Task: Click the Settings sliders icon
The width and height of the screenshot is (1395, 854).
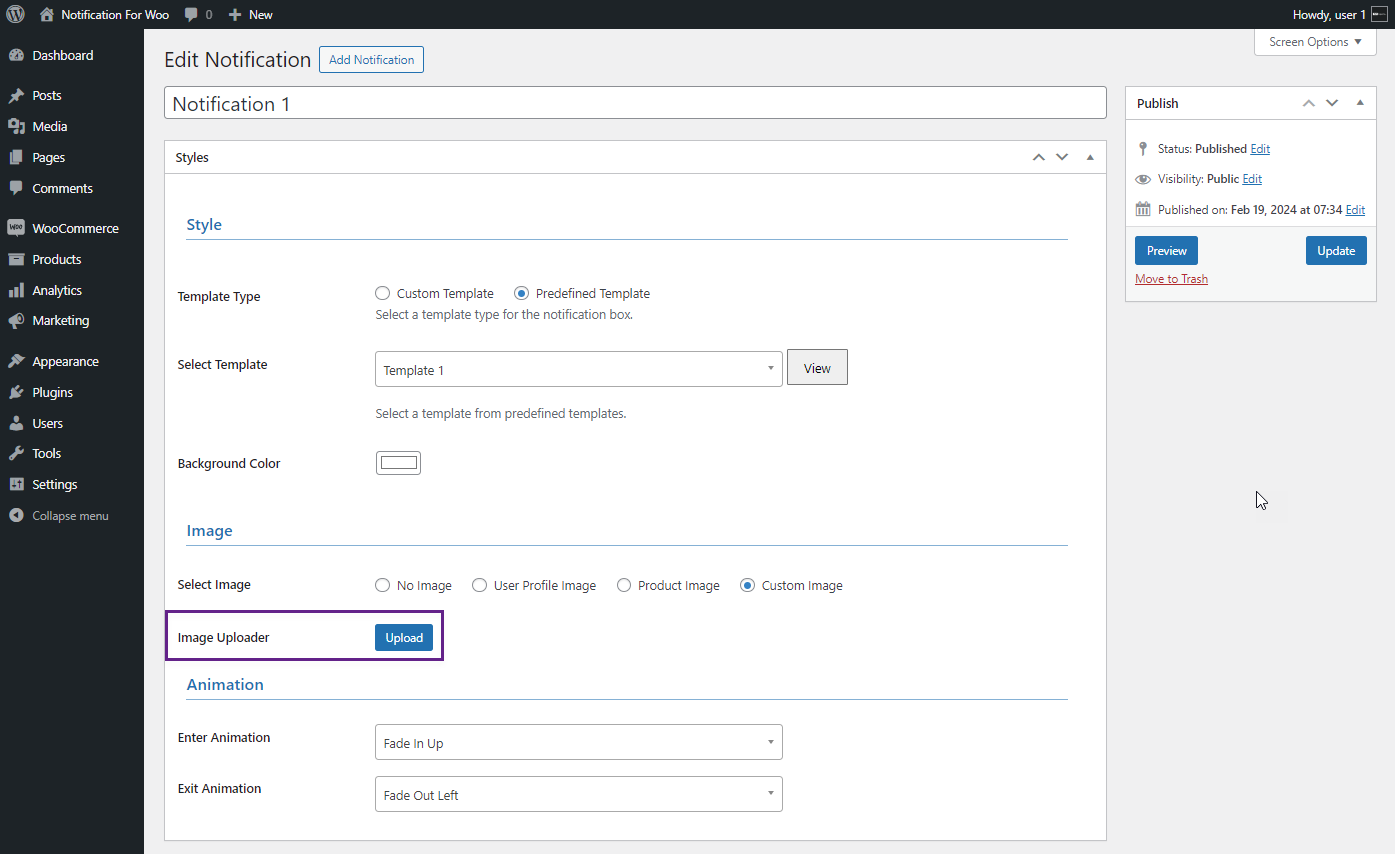Action: point(16,485)
